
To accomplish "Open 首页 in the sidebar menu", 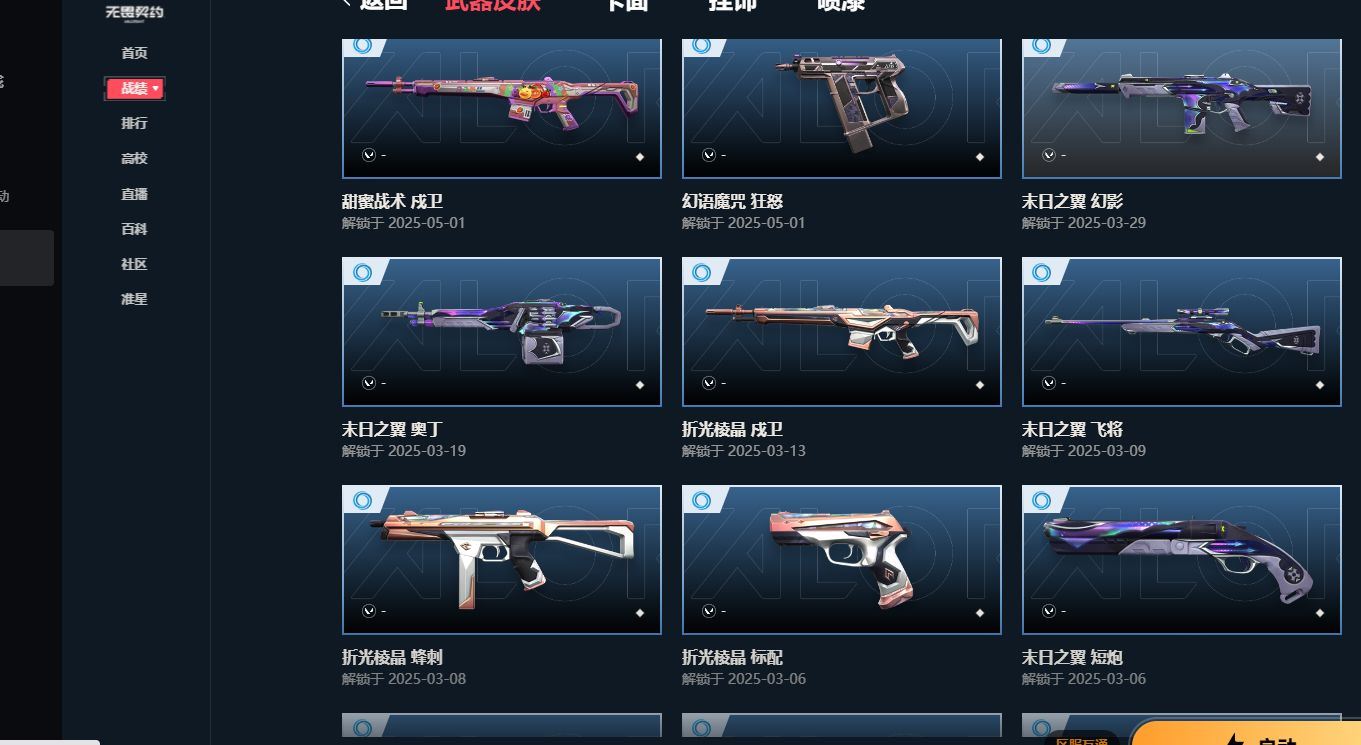I will (x=134, y=53).
